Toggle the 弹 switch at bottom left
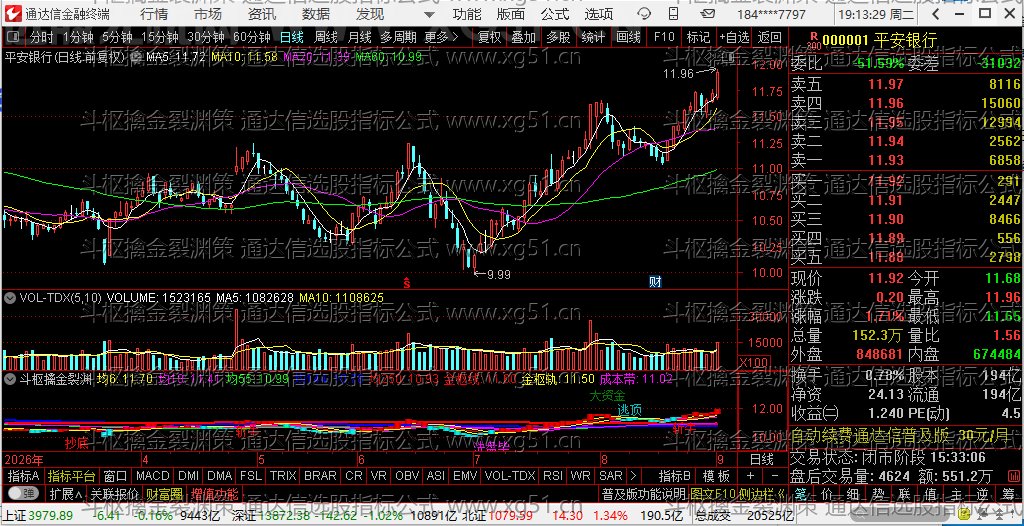The image size is (1024, 526). pyautogui.click(x=22, y=491)
